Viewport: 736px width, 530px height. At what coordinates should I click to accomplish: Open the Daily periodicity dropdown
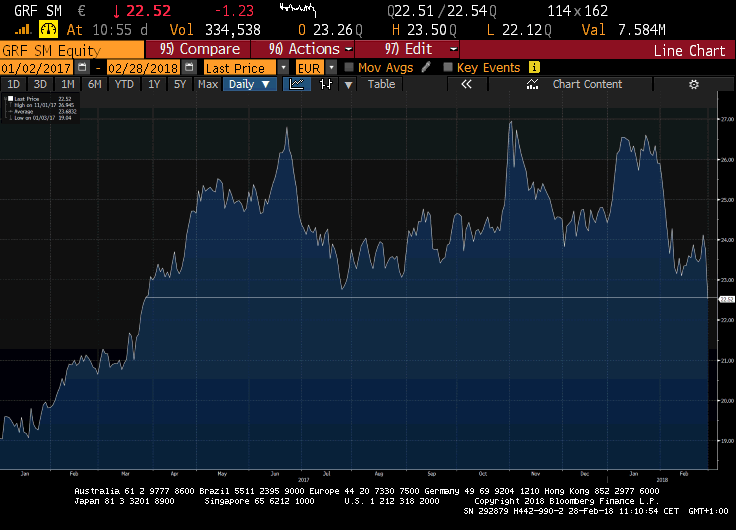250,84
